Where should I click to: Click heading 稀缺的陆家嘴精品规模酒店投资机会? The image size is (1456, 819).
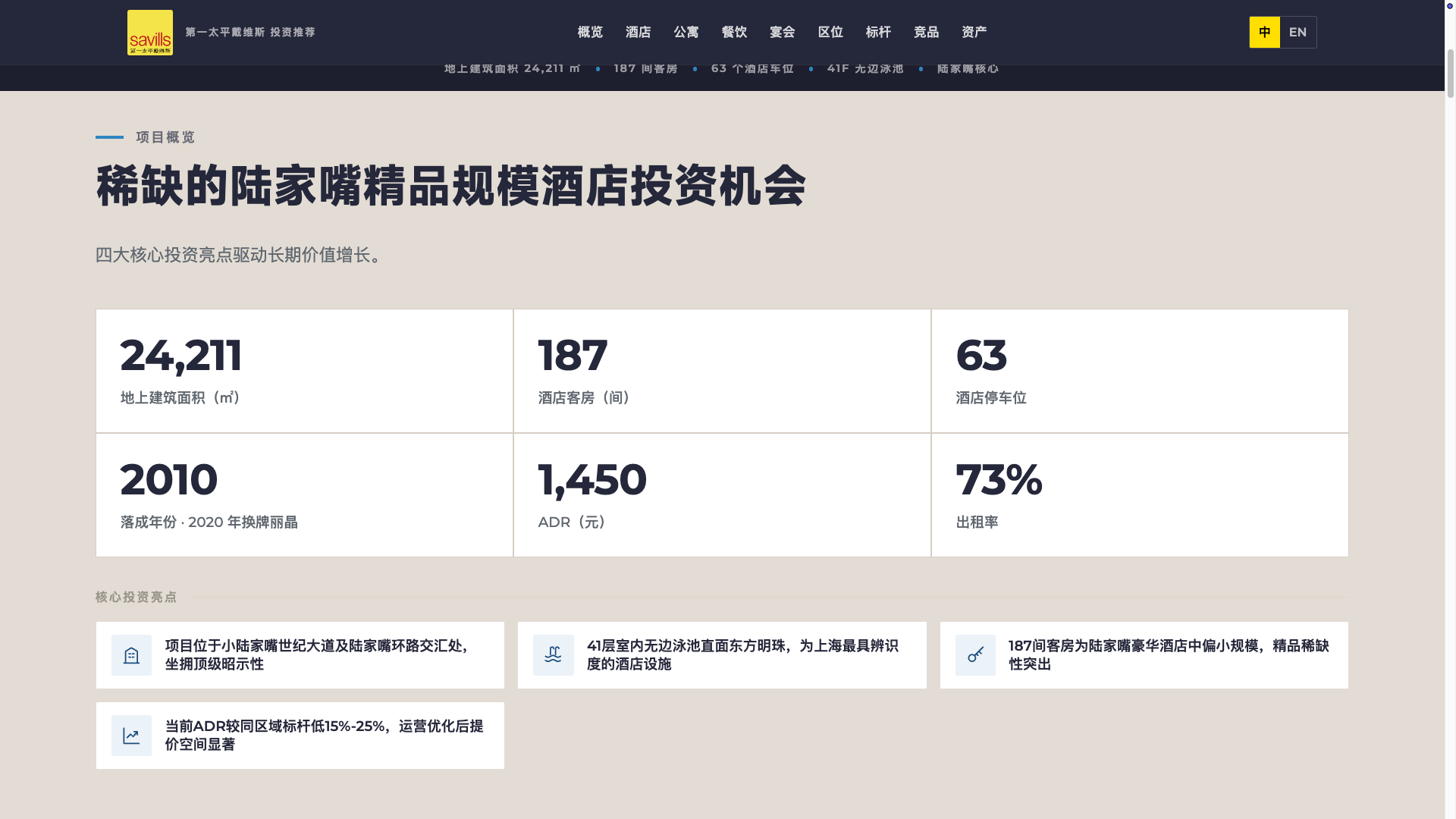point(451,187)
